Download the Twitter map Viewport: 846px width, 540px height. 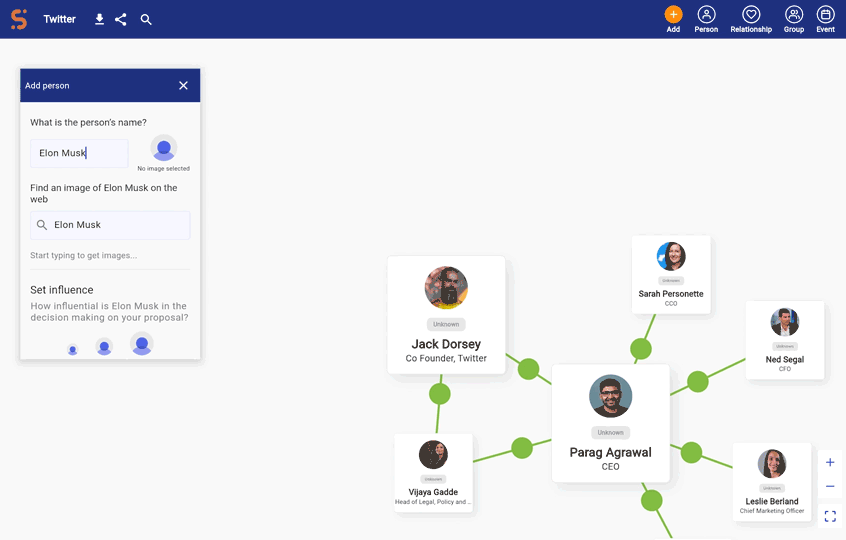[99, 19]
